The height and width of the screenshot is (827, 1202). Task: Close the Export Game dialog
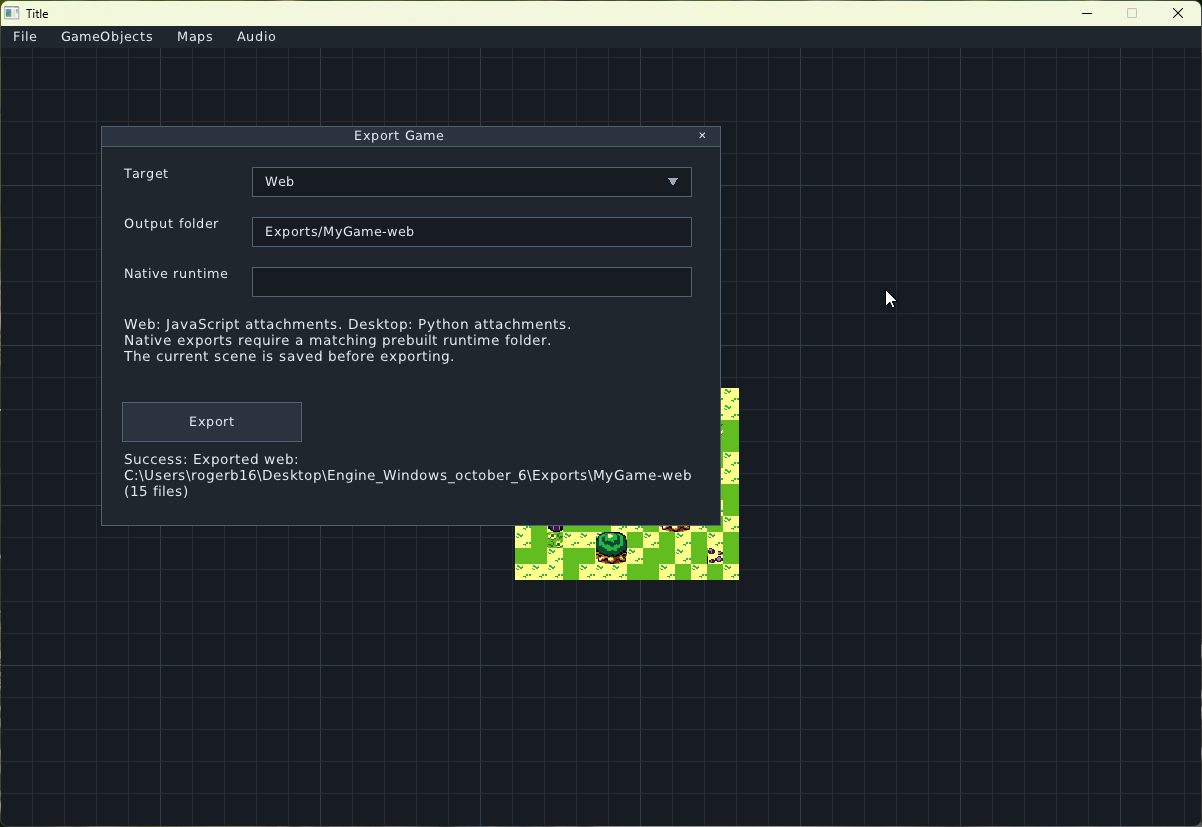tap(702, 136)
